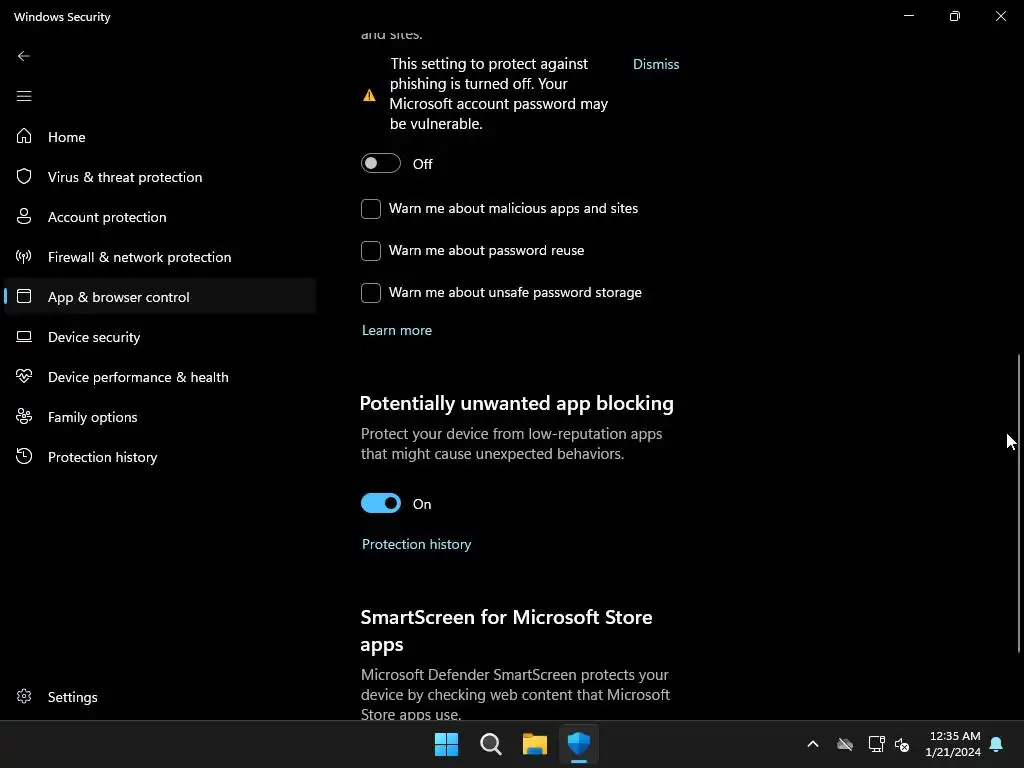
Task: Turn on phishing protection toggle
Action: click(x=381, y=163)
